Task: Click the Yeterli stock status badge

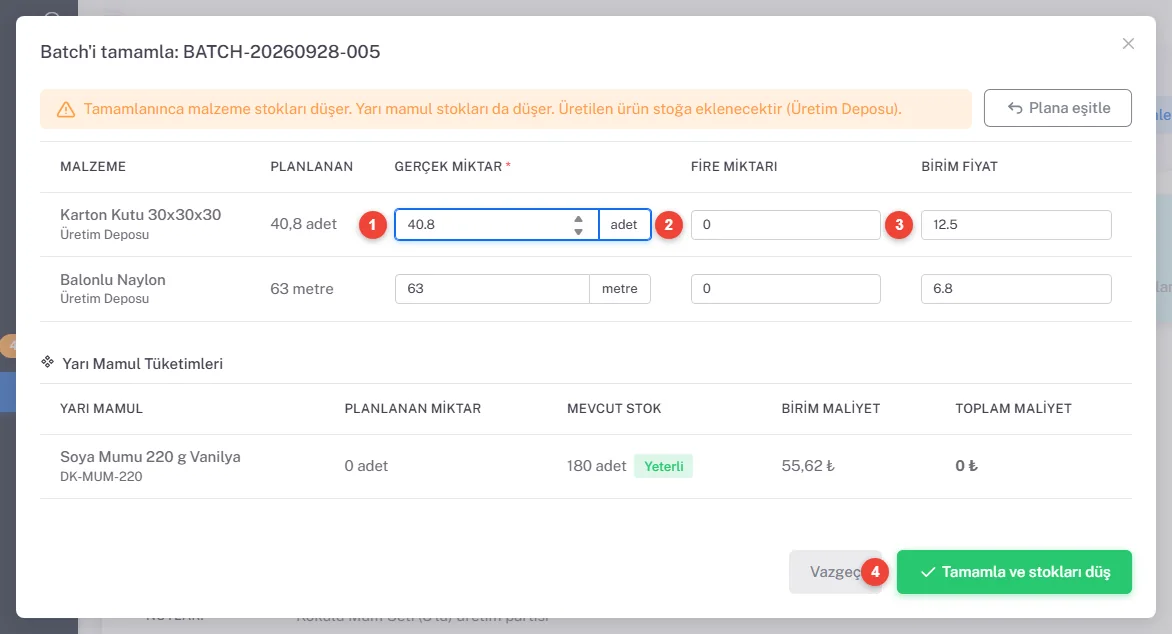Action: coord(664,466)
